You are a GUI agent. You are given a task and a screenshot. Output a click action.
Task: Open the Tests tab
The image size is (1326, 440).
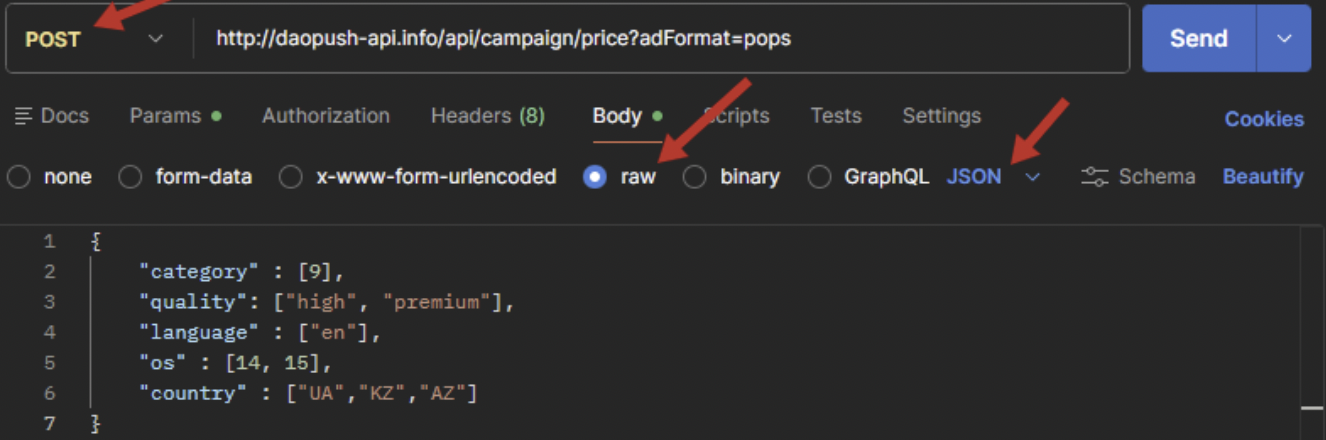pos(836,116)
